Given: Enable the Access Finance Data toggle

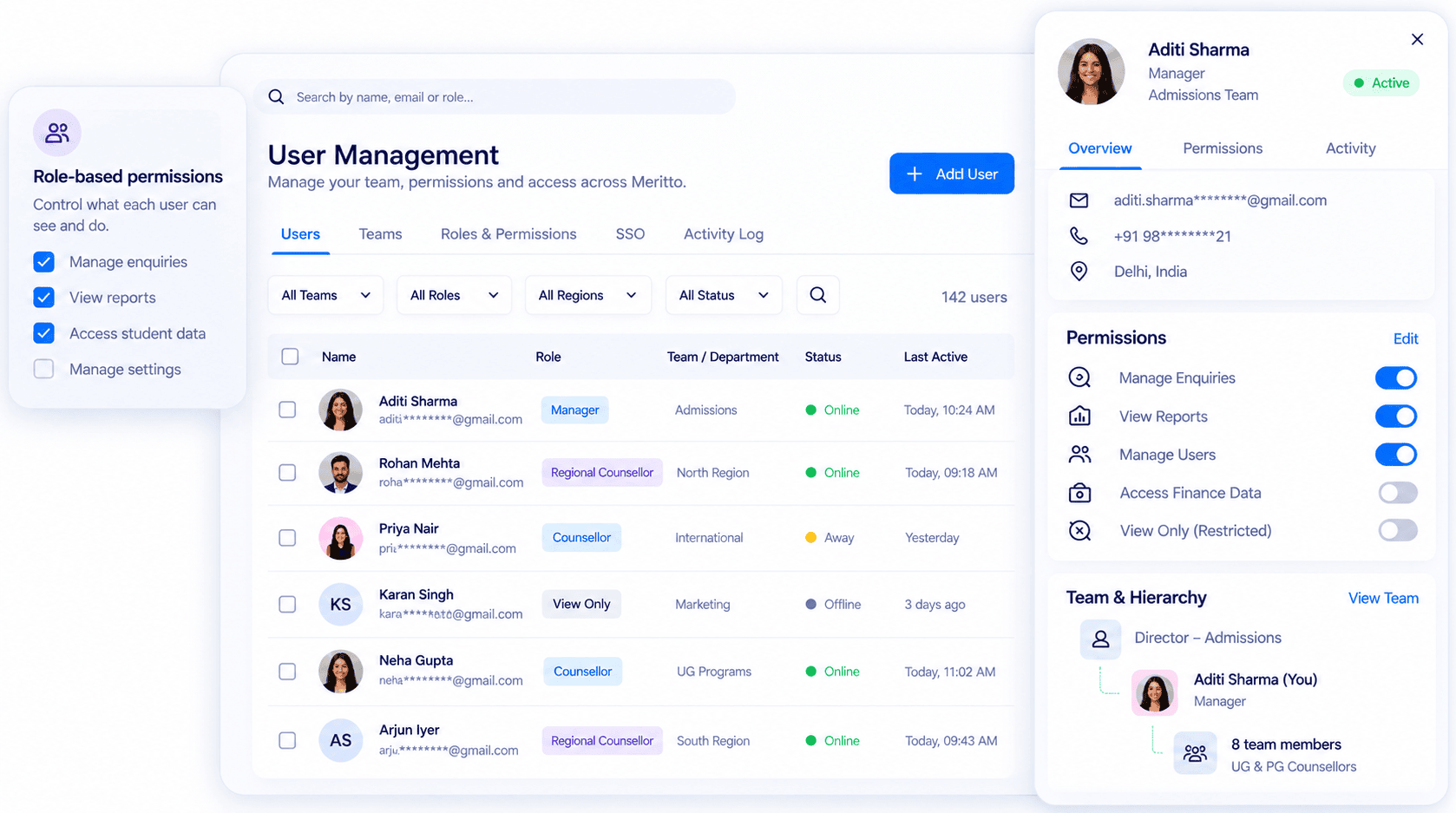Looking at the screenshot, I should 1398,493.
